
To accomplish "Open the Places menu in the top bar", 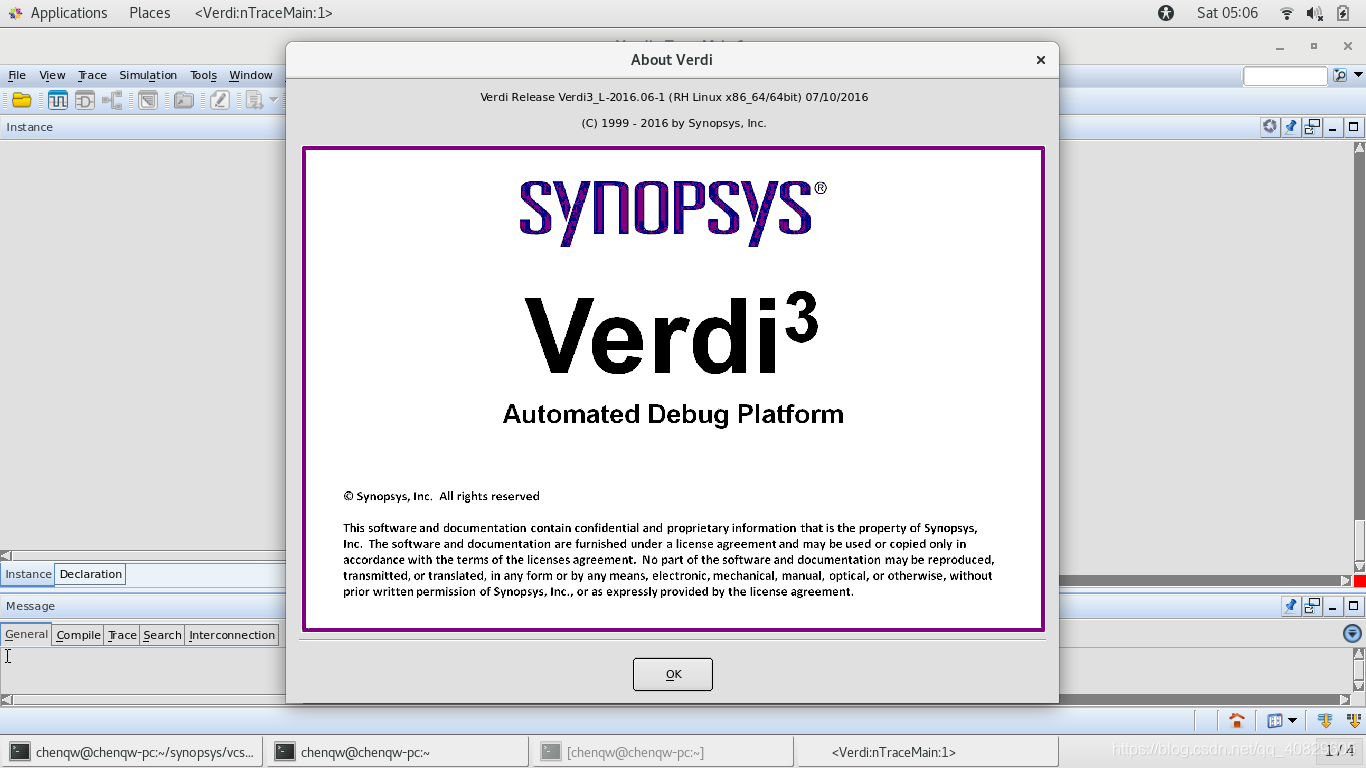I will [x=150, y=13].
